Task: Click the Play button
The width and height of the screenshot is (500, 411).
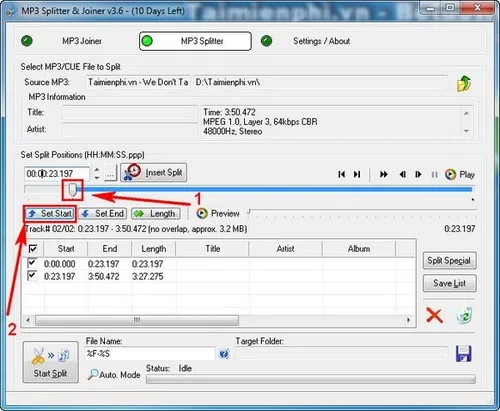Action: [x=460, y=174]
